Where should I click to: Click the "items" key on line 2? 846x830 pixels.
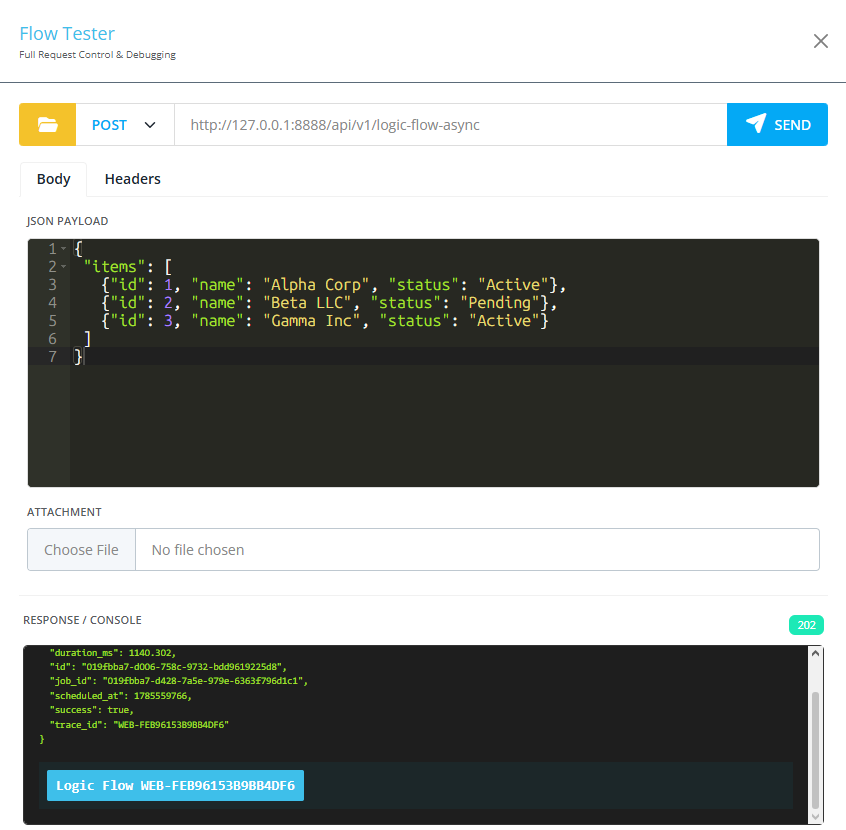tap(114, 267)
